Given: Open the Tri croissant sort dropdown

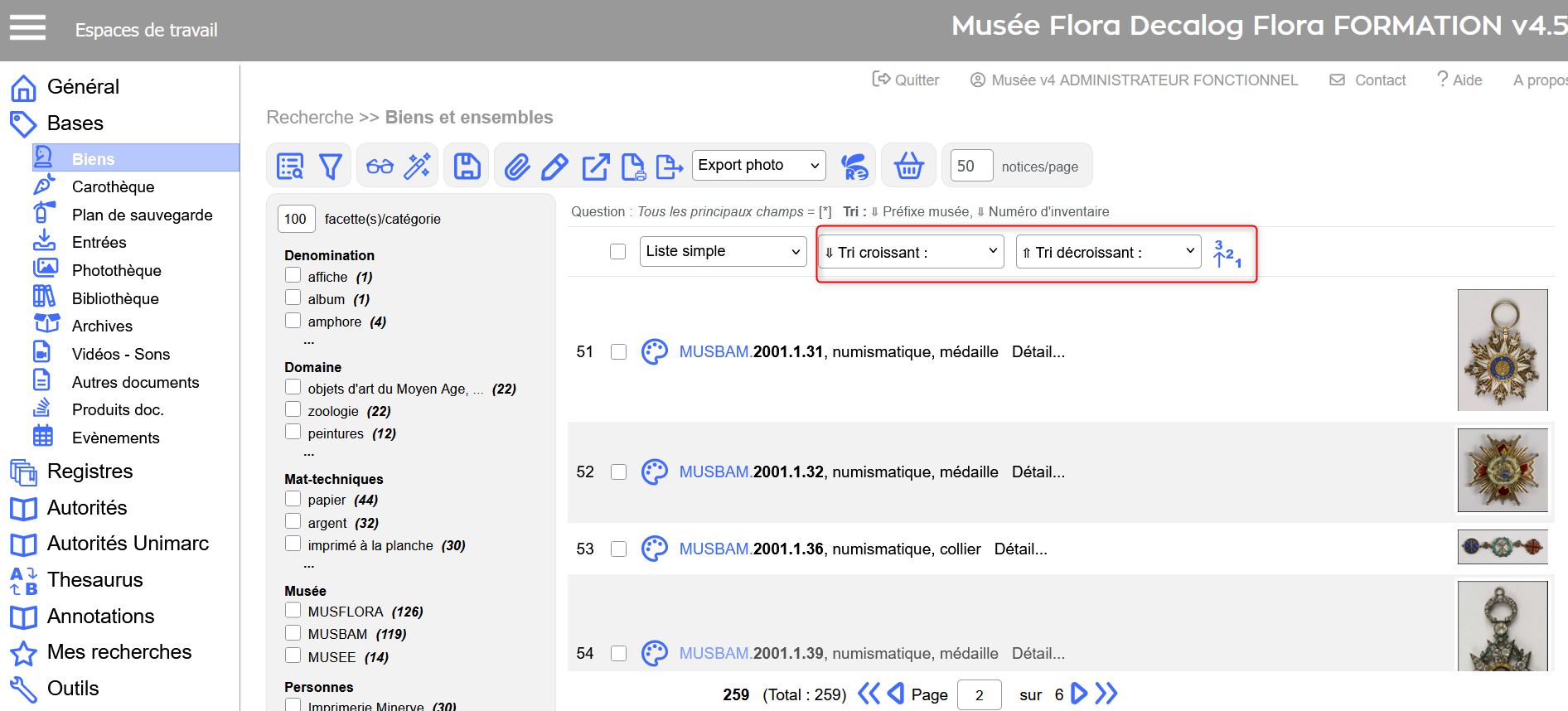Looking at the screenshot, I should pyautogui.click(x=911, y=252).
